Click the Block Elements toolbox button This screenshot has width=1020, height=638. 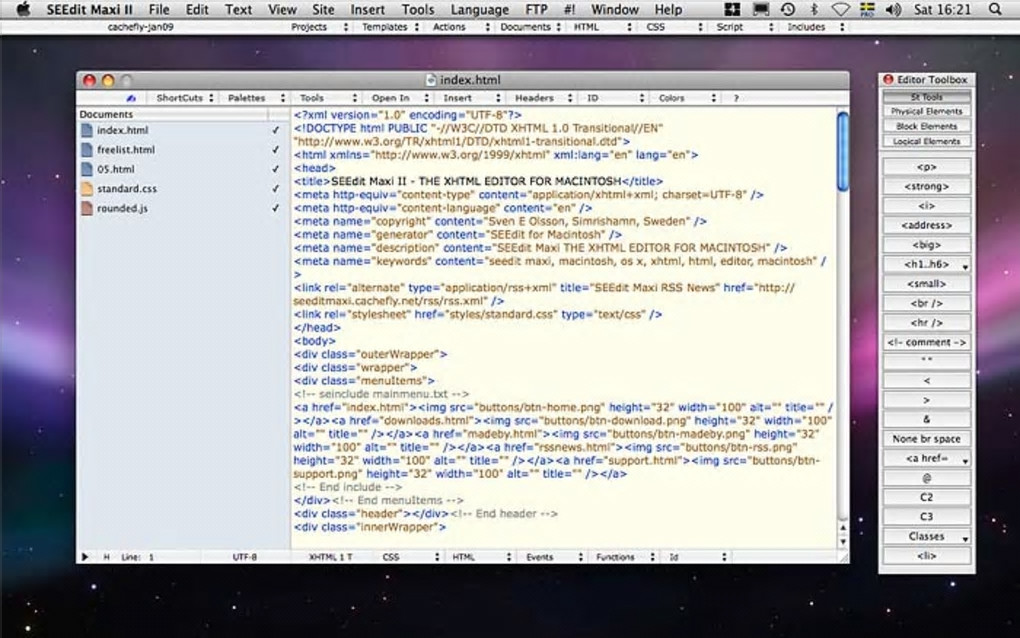[x=926, y=127]
